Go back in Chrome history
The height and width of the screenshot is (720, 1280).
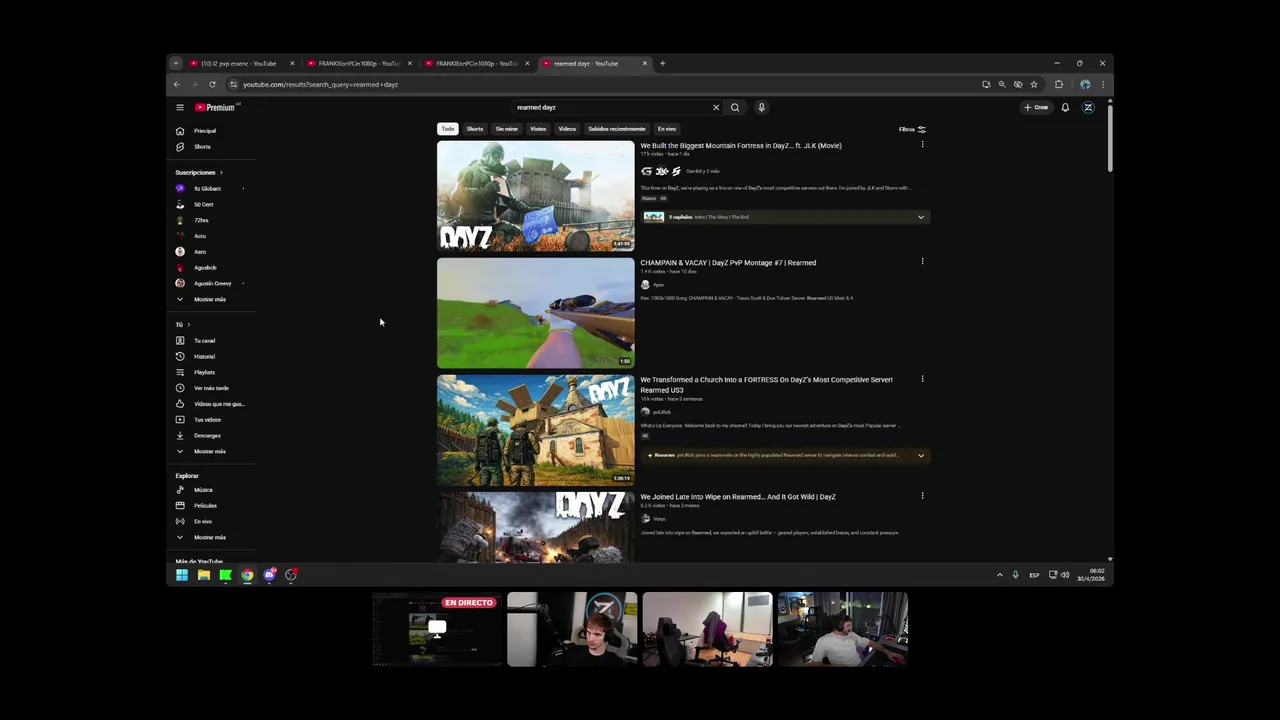click(177, 84)
